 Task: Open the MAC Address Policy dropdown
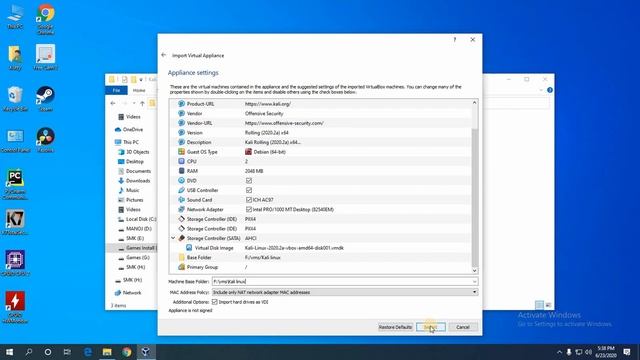pos(345,292)
